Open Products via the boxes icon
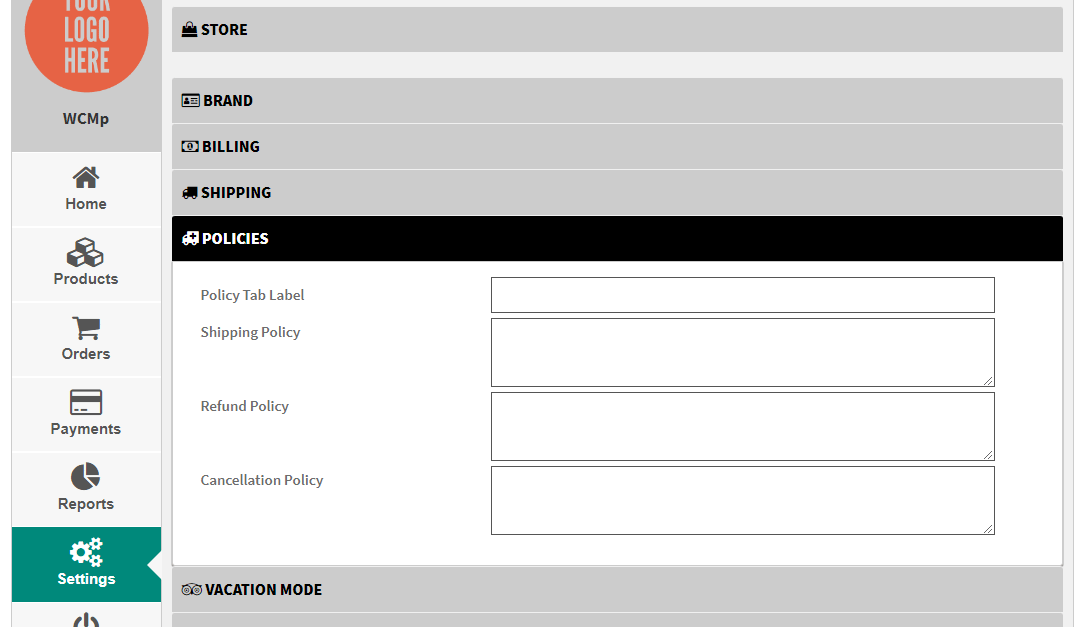The image size is (1083, 627). (86, 252)
